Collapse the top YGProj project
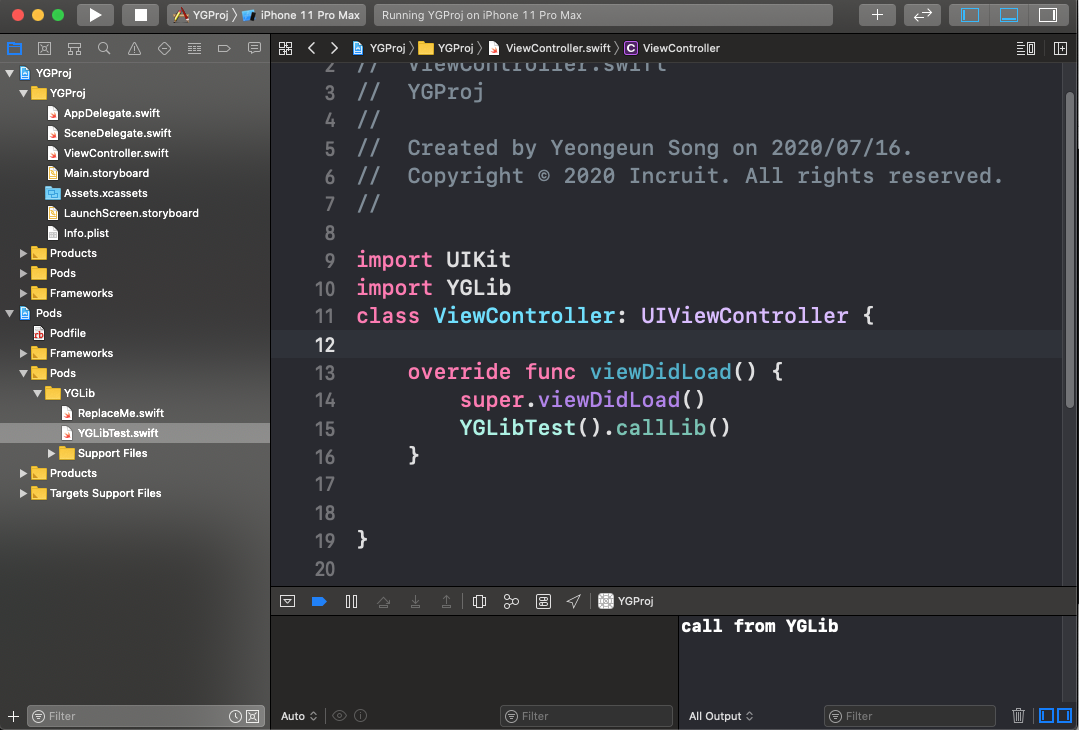The width and height of the screenshot is (1079, 730). point(10,73)
